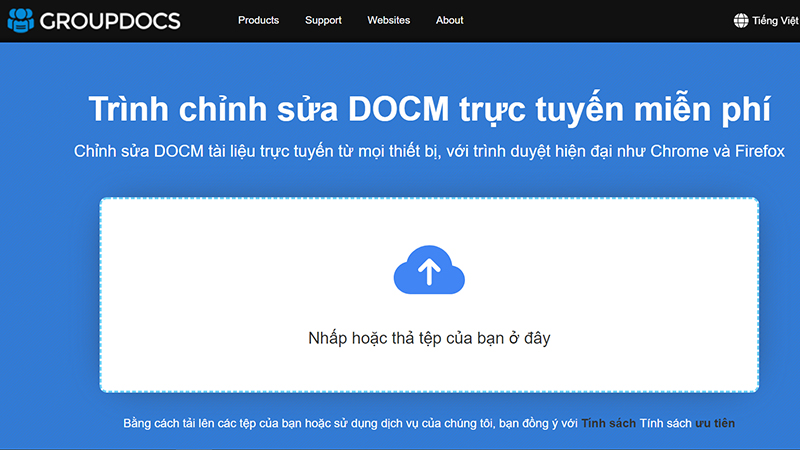
Task: Click the GroupDocs logo icon
Action: coord(20,20)
